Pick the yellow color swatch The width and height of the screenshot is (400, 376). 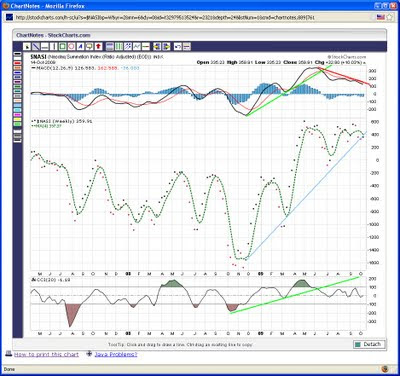(x=17, y=119)
